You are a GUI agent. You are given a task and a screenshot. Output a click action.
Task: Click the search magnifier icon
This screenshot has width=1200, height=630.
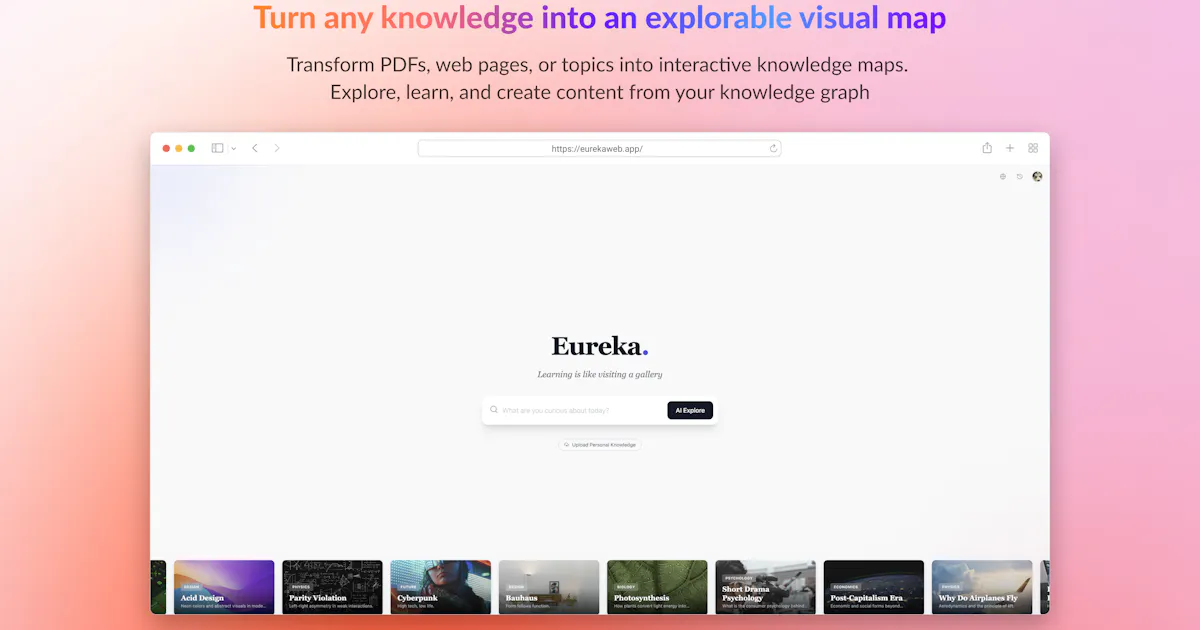tap(494, 410)
